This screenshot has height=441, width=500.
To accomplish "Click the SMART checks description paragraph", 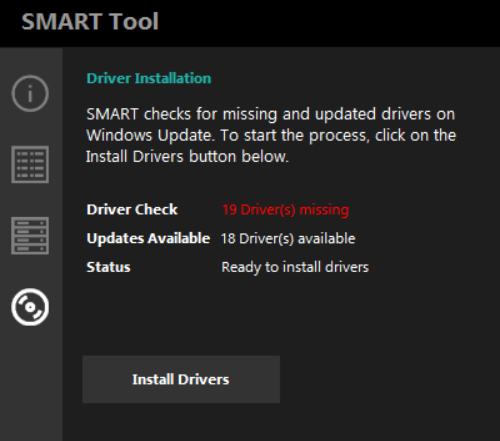I will 271,135.
